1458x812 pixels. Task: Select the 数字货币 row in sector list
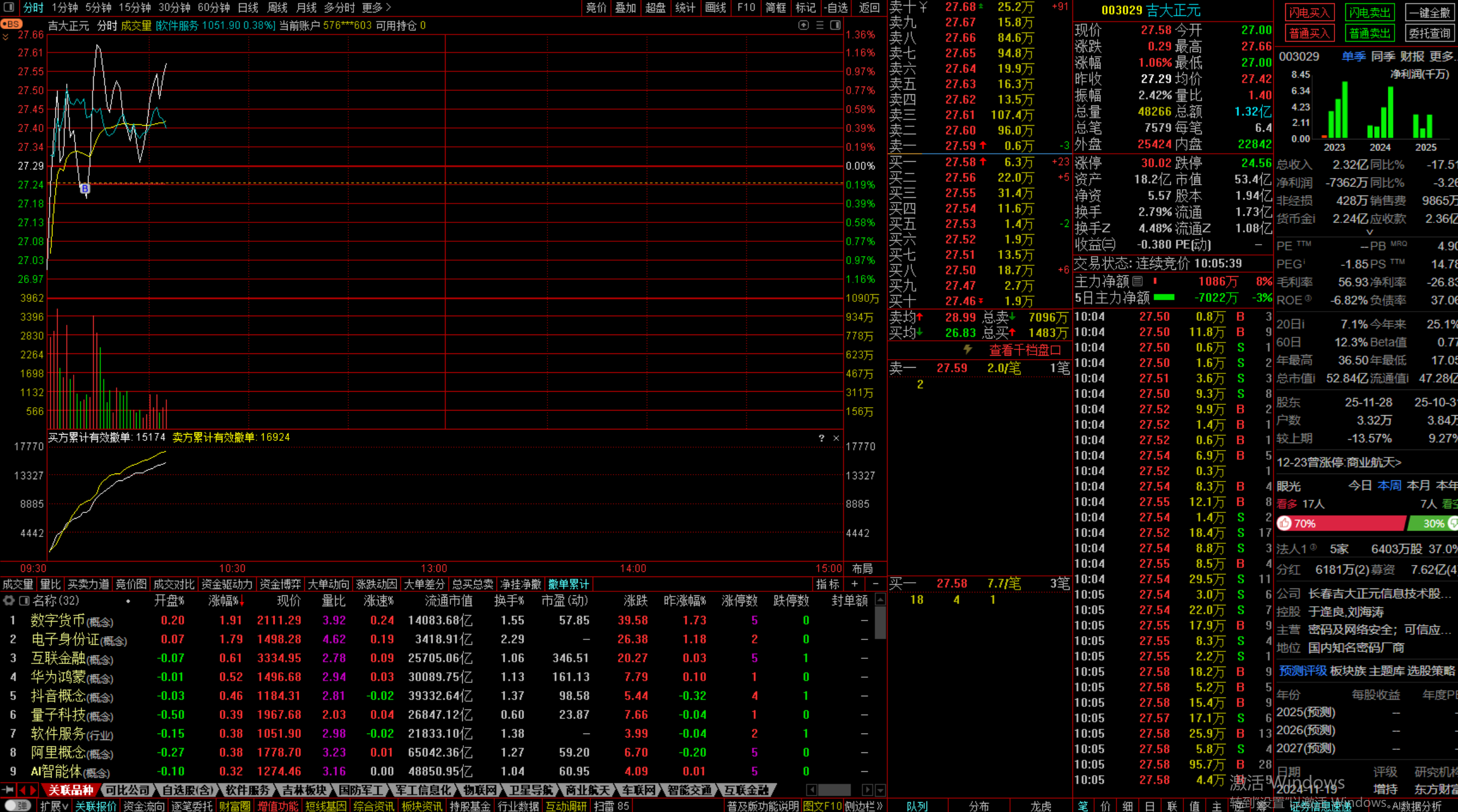click(57, 620)
